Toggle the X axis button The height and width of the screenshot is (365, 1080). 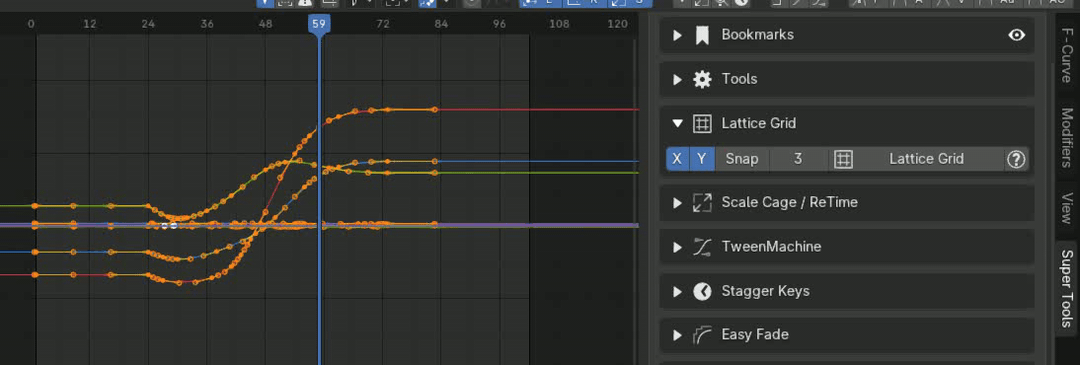pyautogui.click(x=677, y=159)
